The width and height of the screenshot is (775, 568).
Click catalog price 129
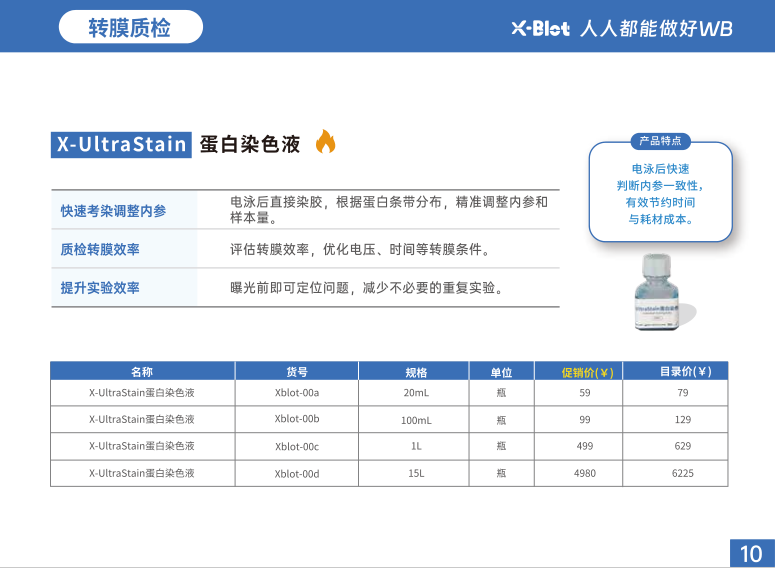(x=683, y=419)
